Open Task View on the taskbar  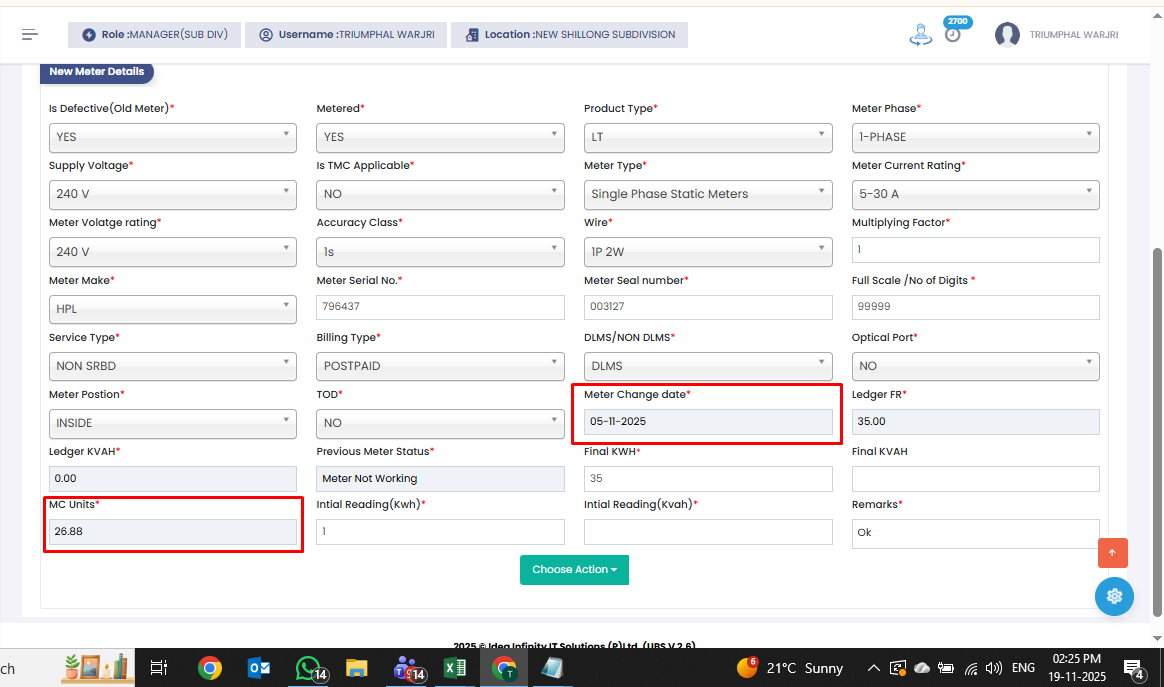click(159, 668)
